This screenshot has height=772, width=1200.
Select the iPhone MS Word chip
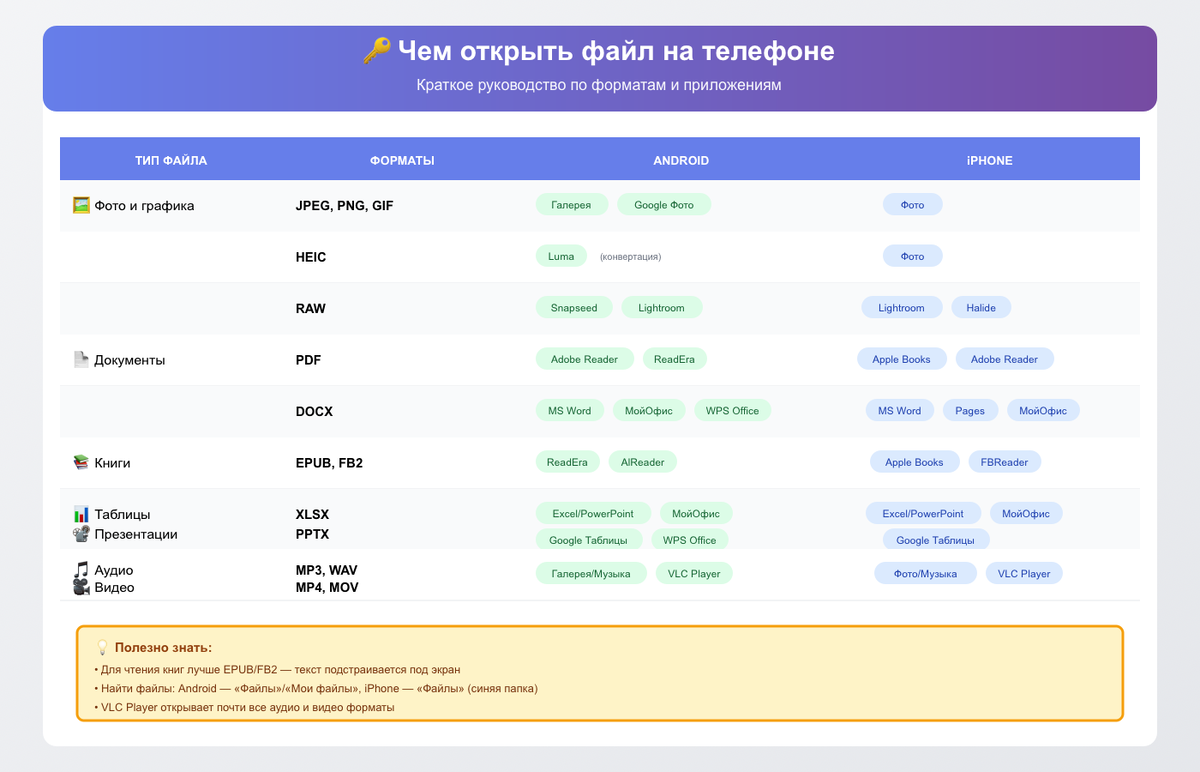[899, 411]
